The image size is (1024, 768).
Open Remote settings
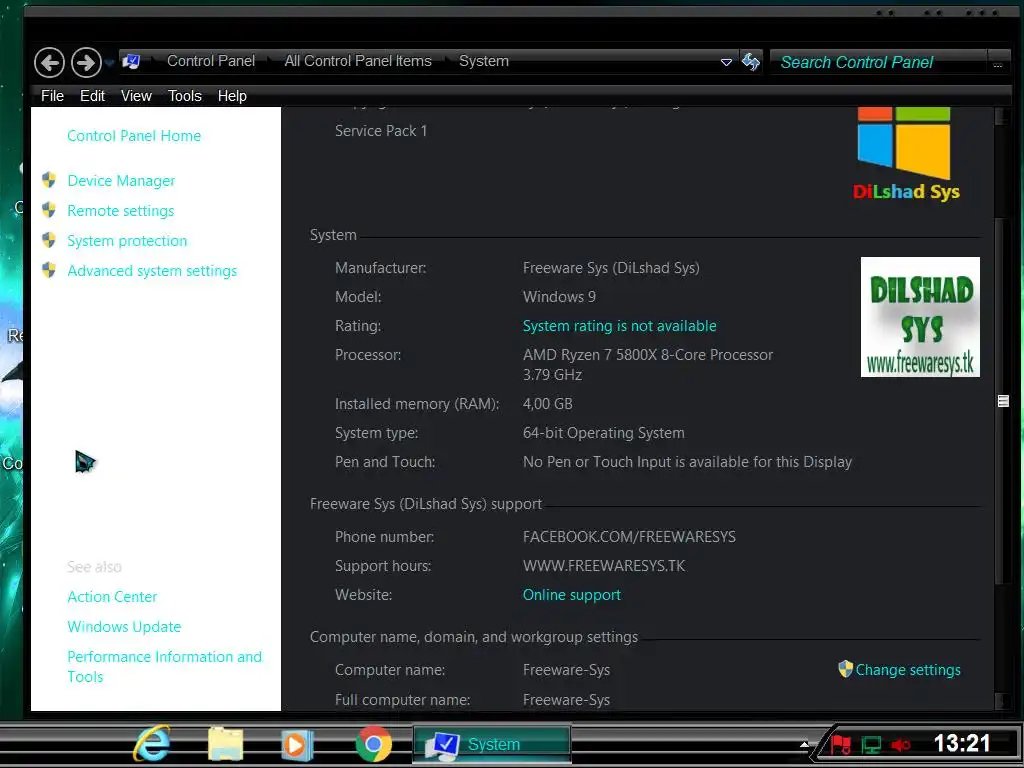tap(121, 211)
